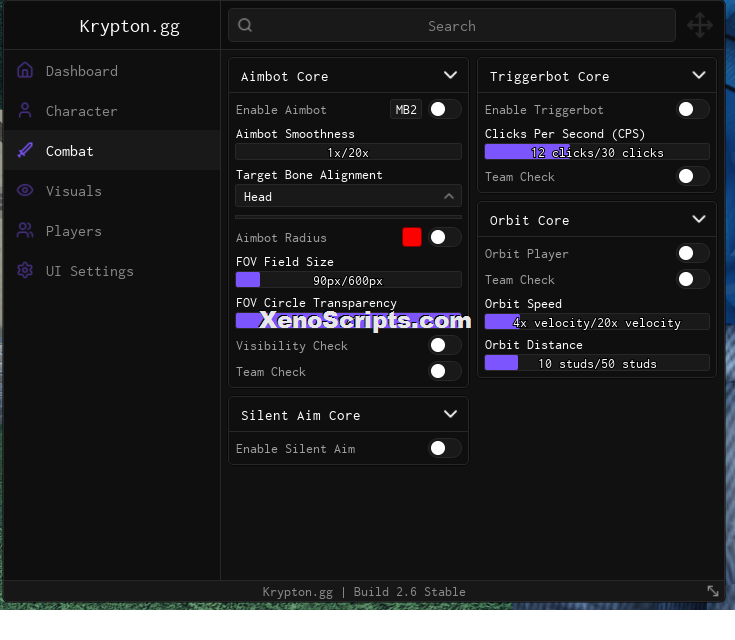Adjust the Orbit Speed slider
This screenshot has height=640, width=735.
coord(597,322)
